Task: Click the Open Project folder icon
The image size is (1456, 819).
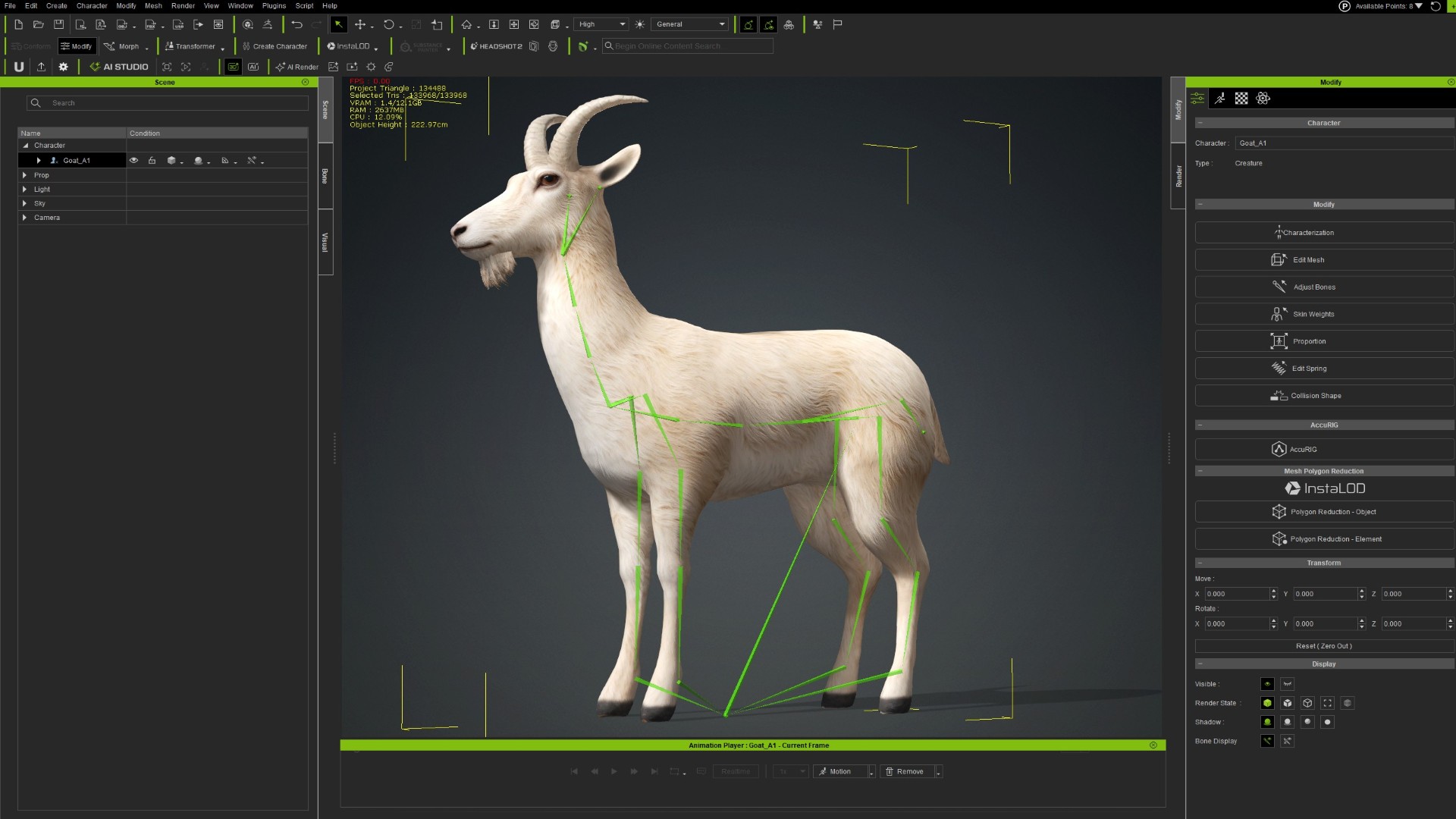Action: [x=38, y=24]
